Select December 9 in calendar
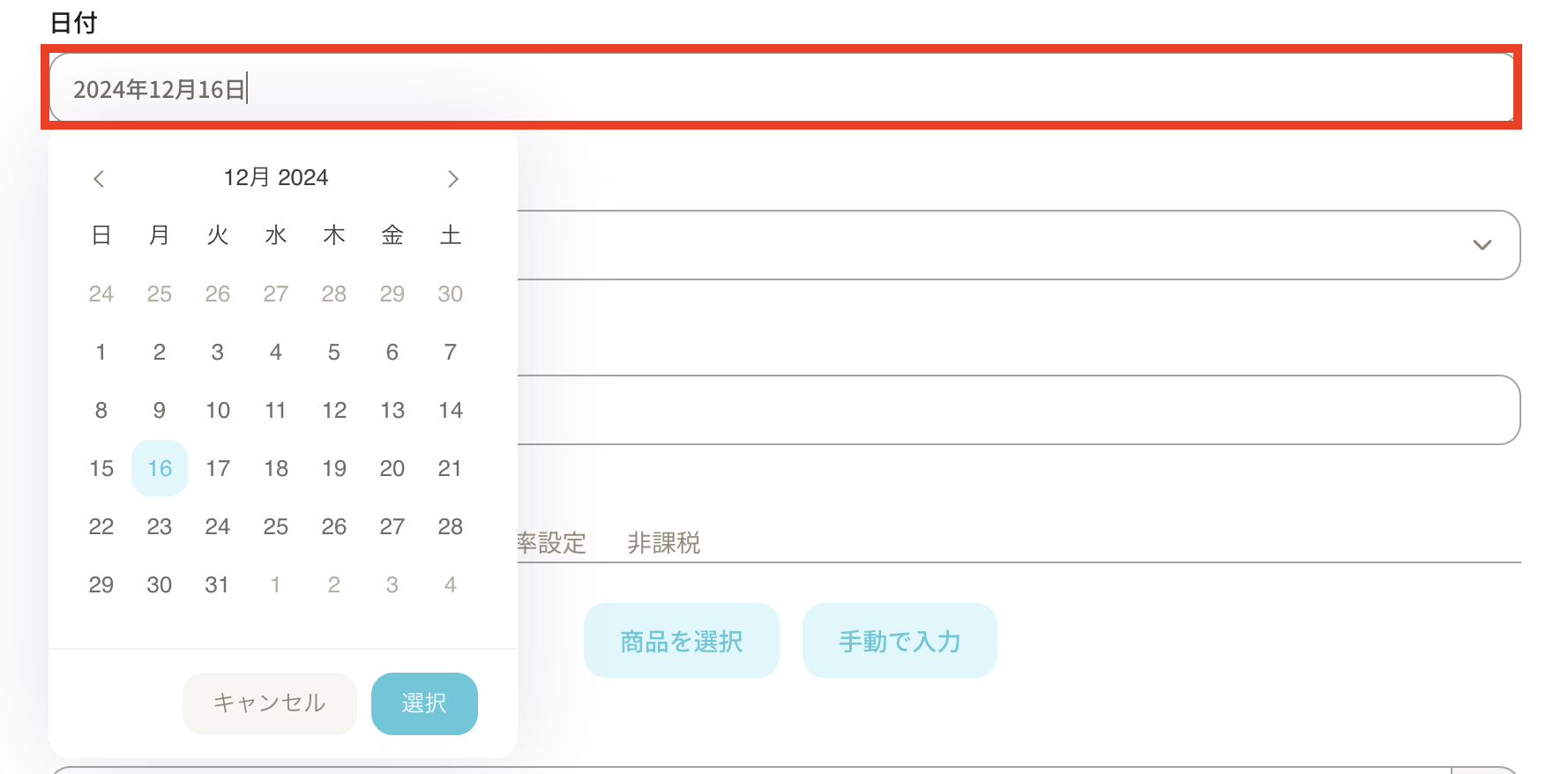Screen dimensions: 1568x774 pos(160,410)
